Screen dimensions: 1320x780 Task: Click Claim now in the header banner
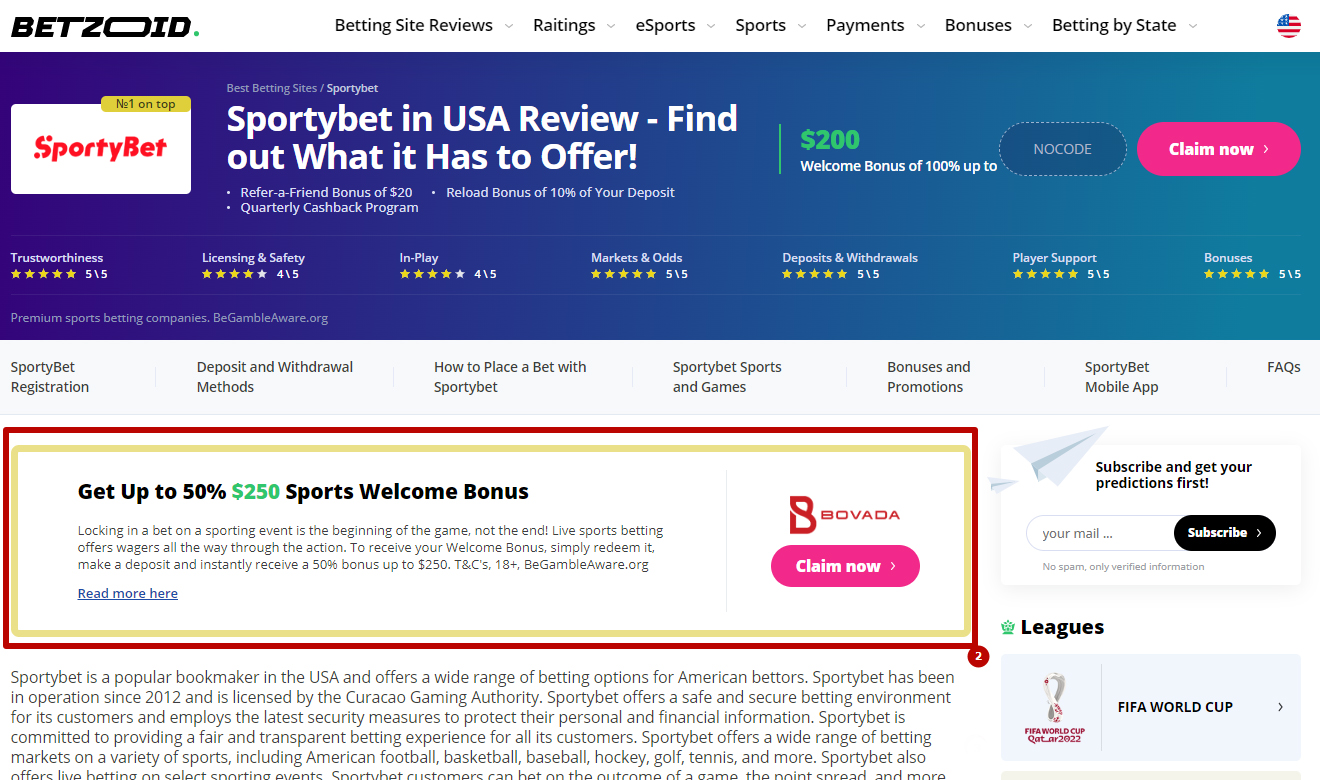[x=1218, y=149]
